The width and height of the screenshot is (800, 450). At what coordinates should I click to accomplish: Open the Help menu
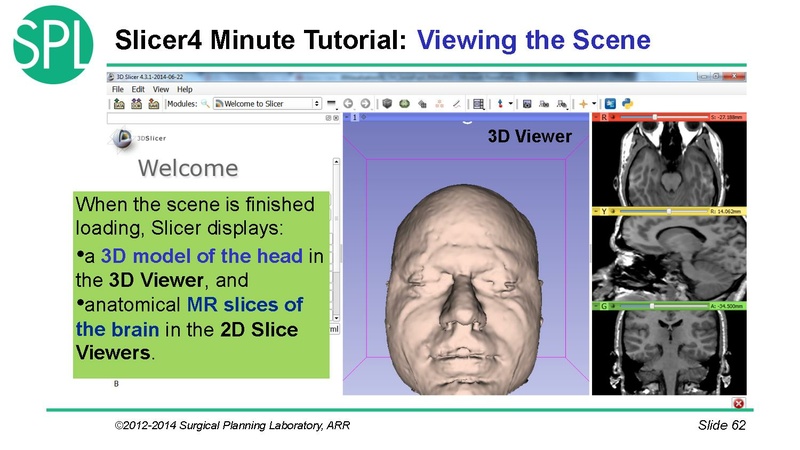coord(185,89)
